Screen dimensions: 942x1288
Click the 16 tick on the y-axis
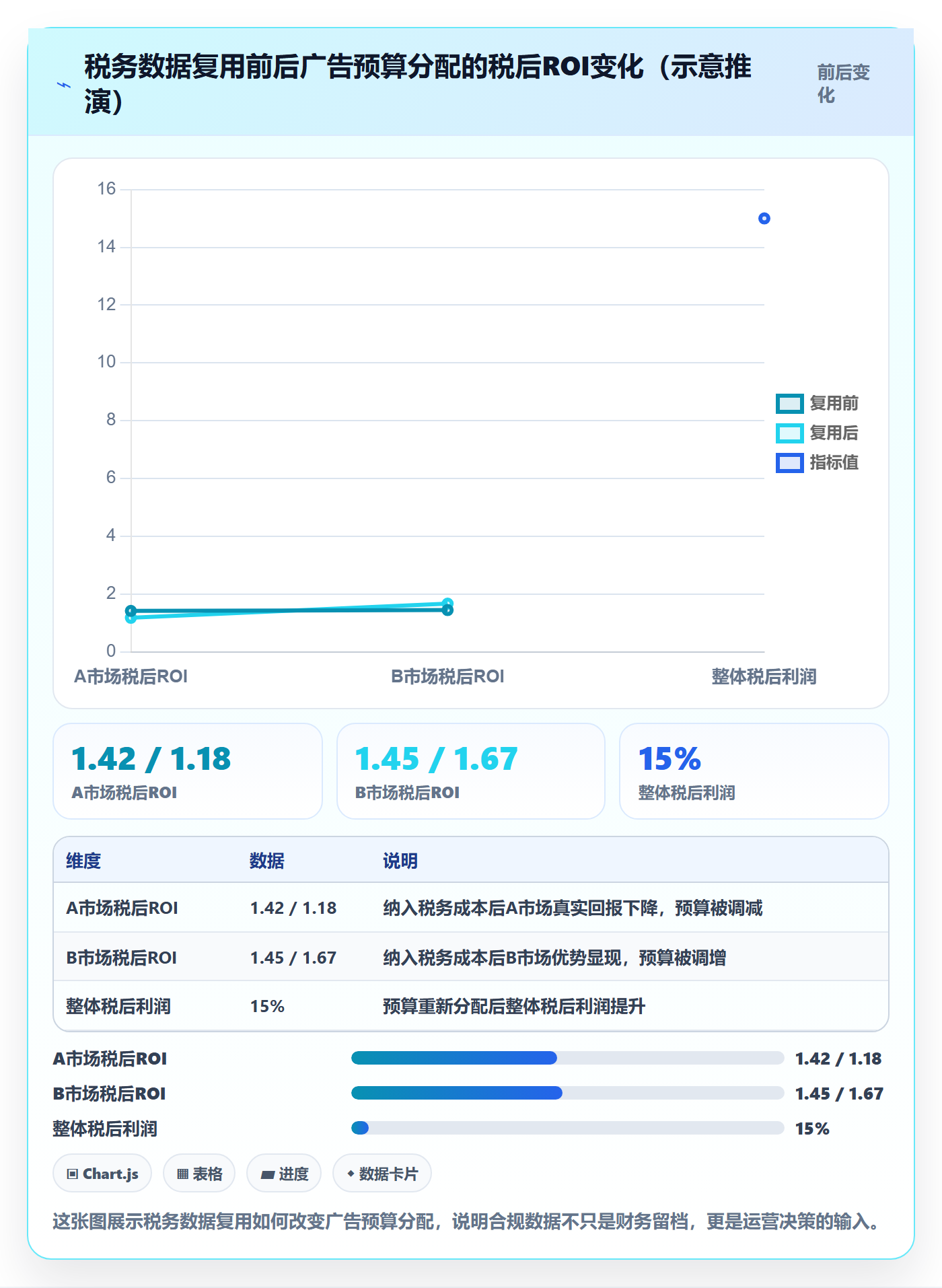[x=106, y=189]
